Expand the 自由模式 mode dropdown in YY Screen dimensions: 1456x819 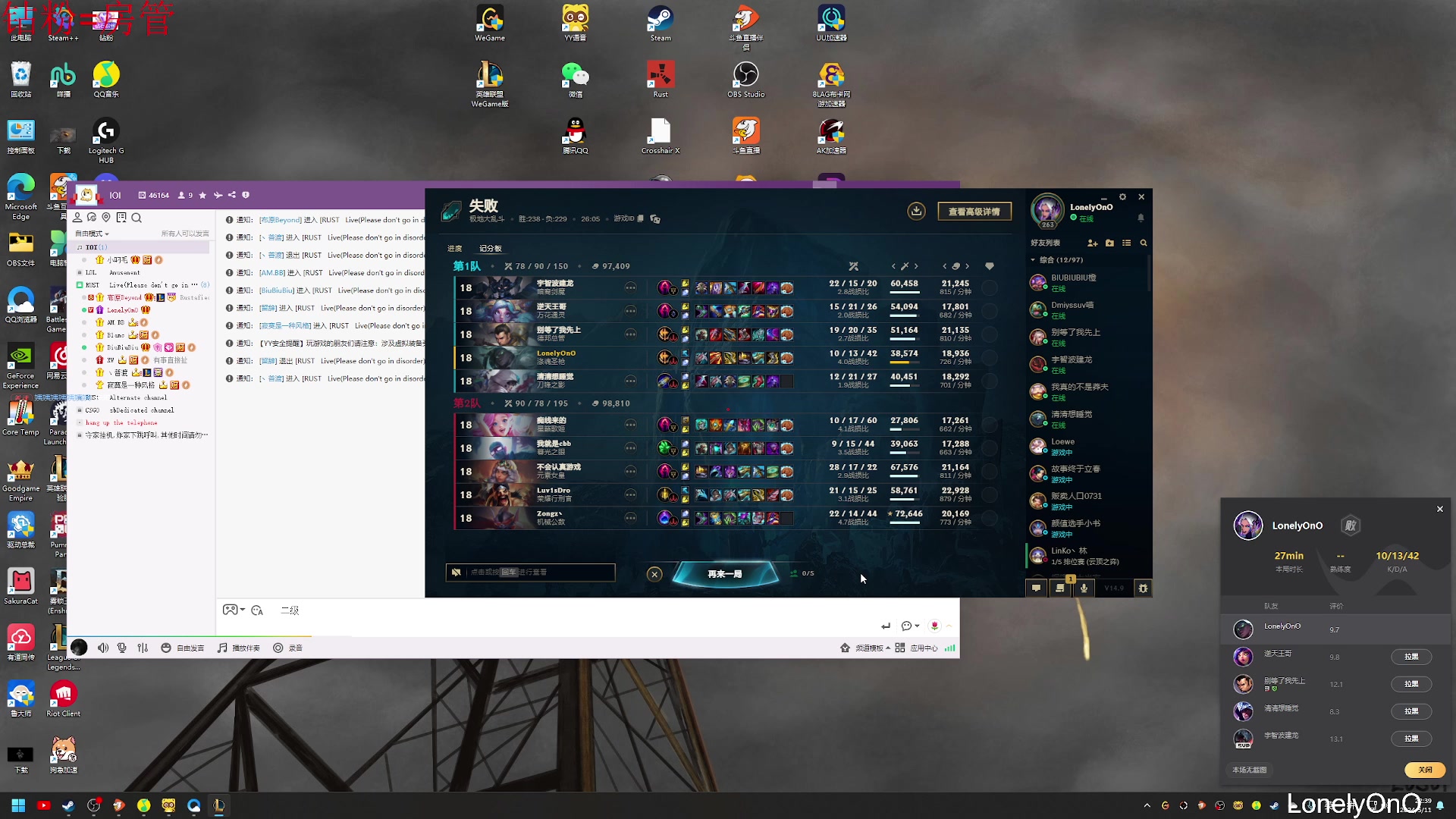pos(92,234)
